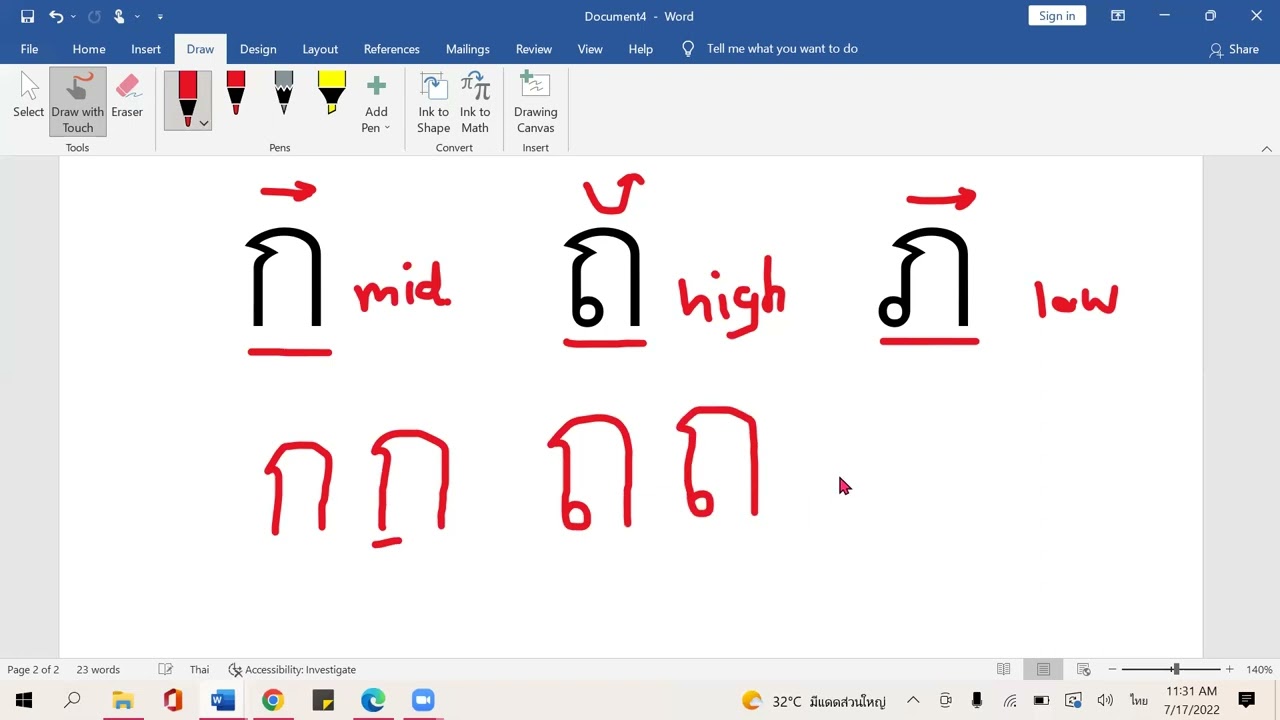The width and height of the screenshot is (1280, 720).
Task: Switch to Print Layout view
Action: pyautogui.click(x=1043, y=670)
